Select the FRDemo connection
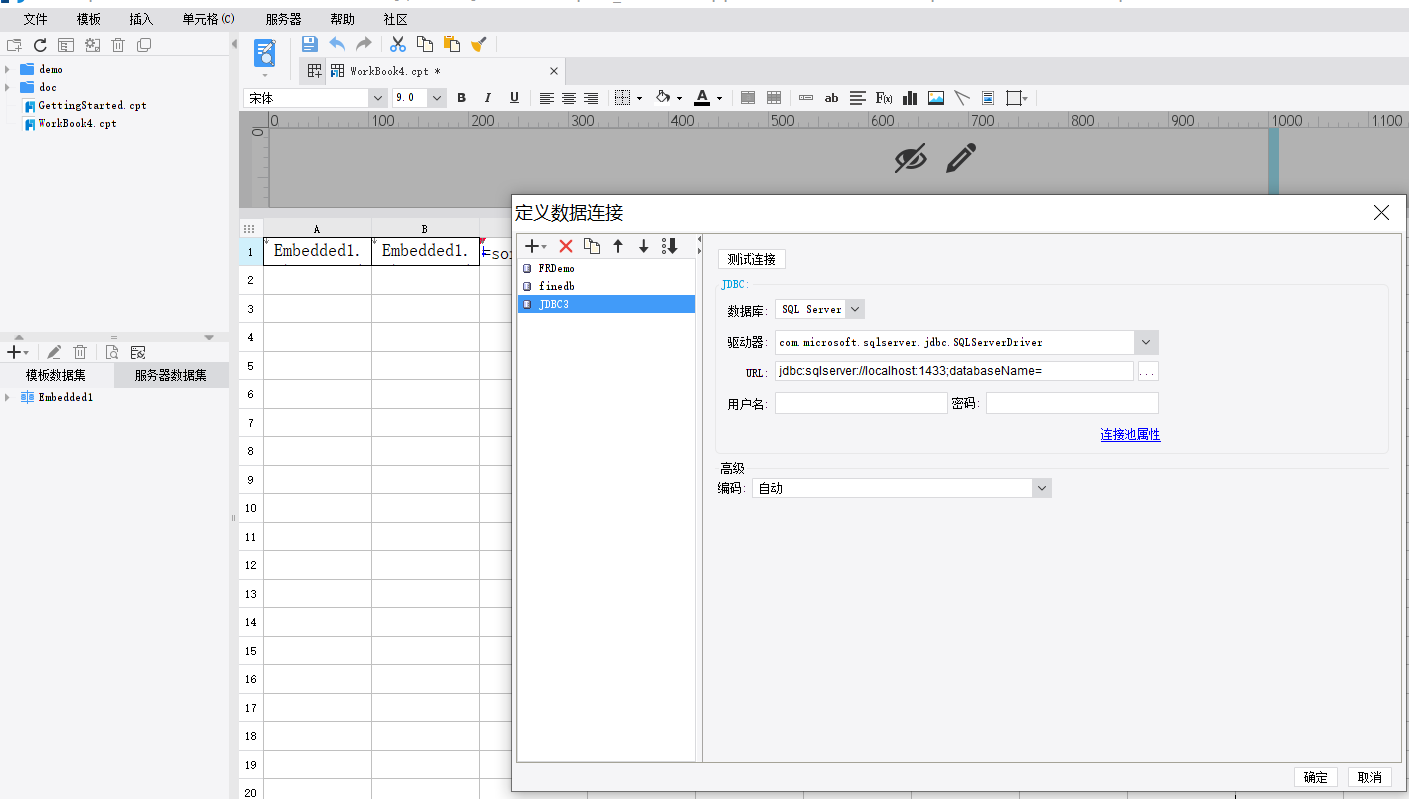The height and width of the screenshot is (799, 1409). [606, 268]
